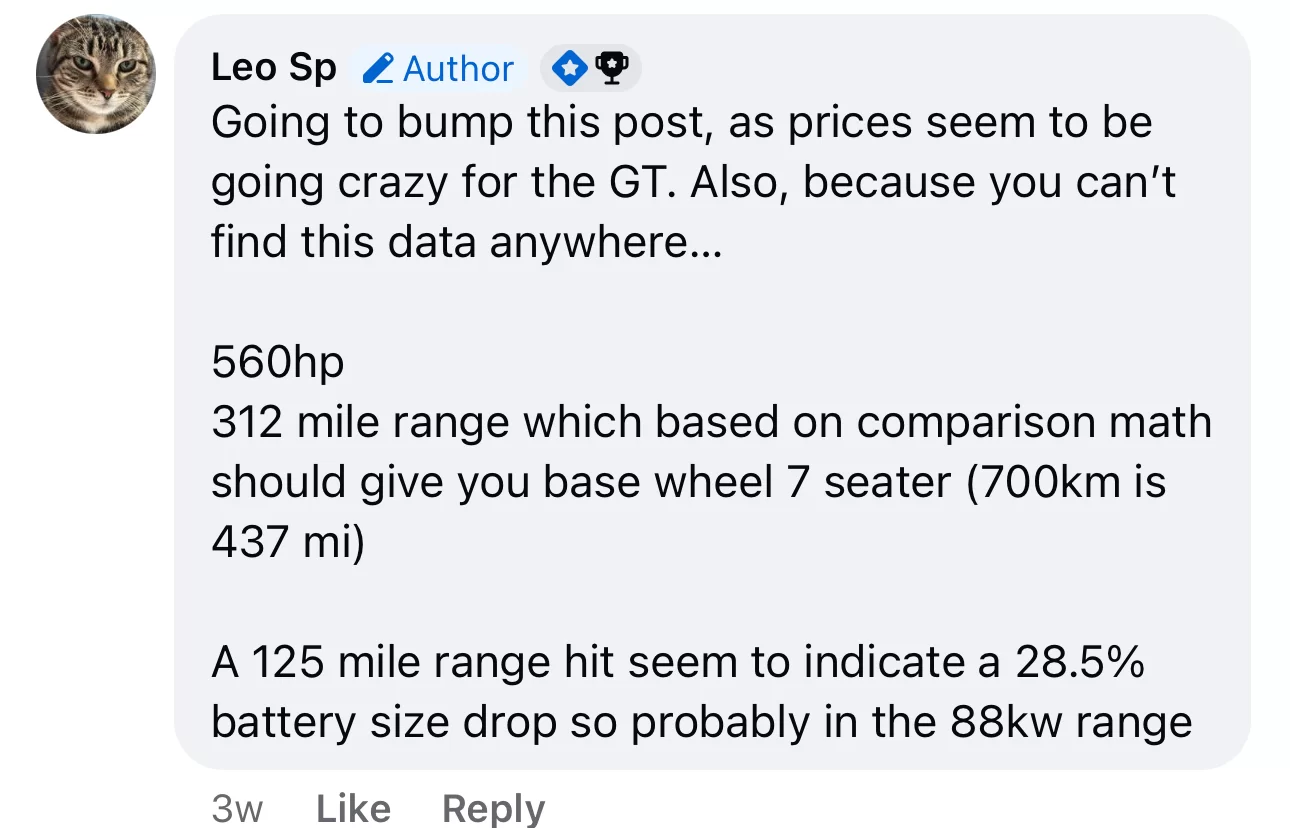Click the trophy badge icon
Screen dimensions: 1290x828
point(611,68)
